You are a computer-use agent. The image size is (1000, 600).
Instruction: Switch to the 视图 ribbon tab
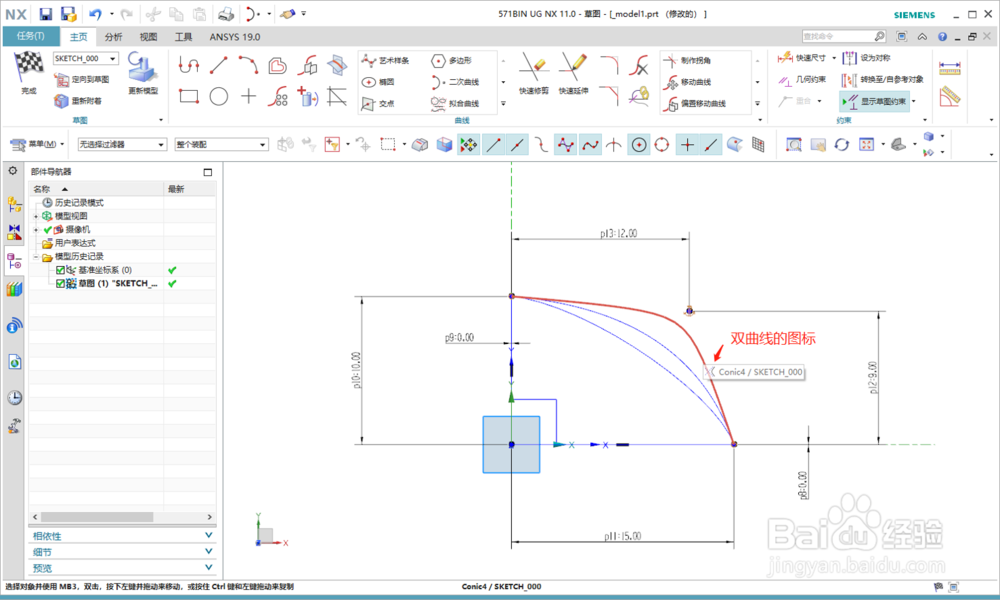pyautogui.click(x=148, y=37)
